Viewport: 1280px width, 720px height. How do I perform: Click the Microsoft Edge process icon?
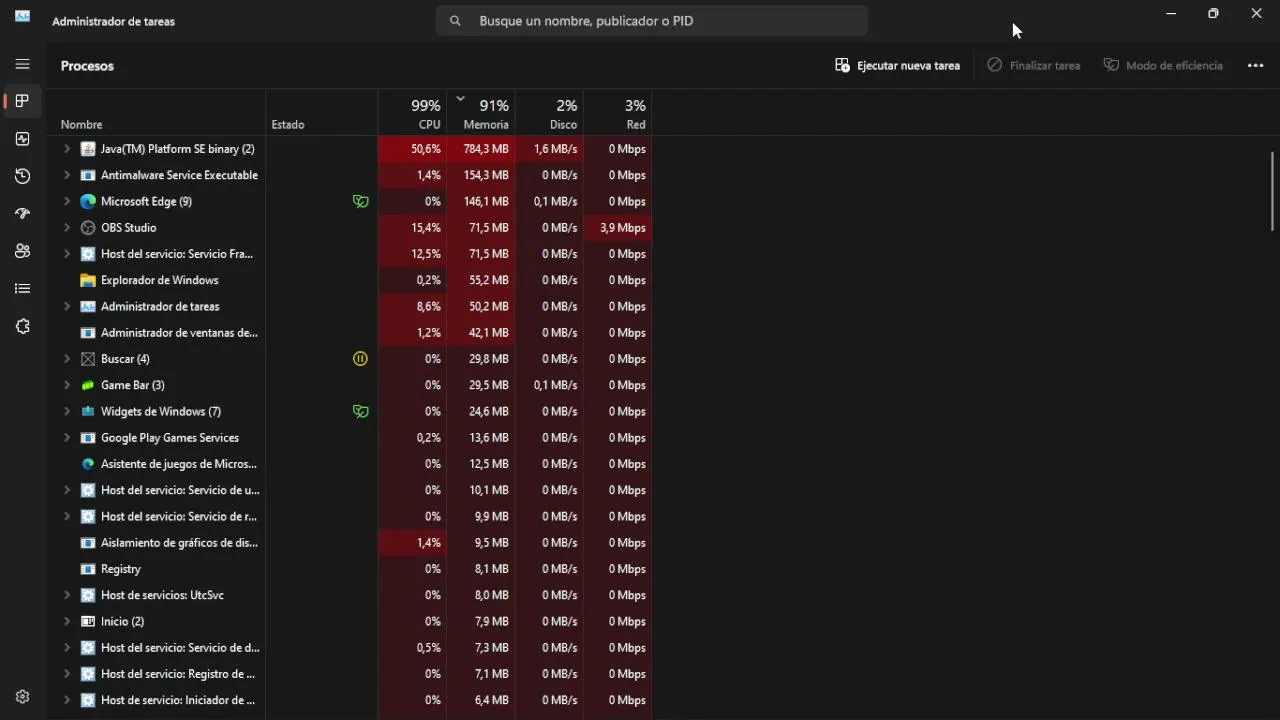point(88,201)
